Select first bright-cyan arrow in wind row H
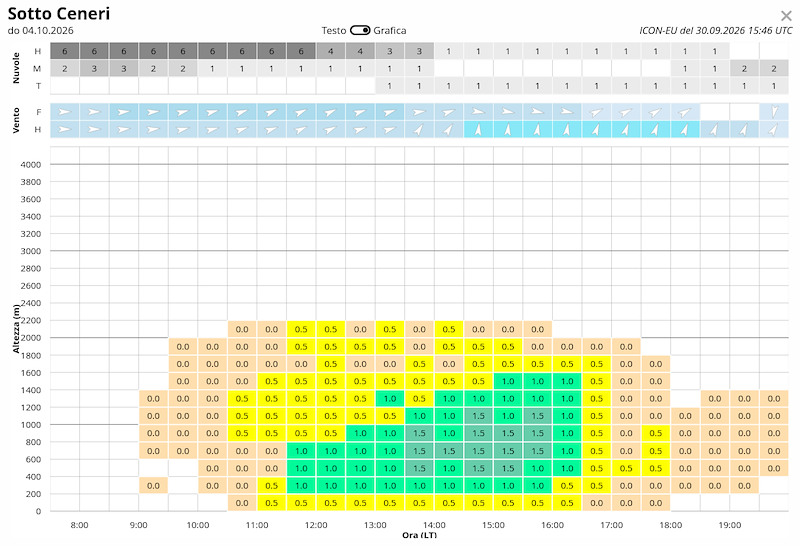800x546 pixels. [x=479, y=130]
